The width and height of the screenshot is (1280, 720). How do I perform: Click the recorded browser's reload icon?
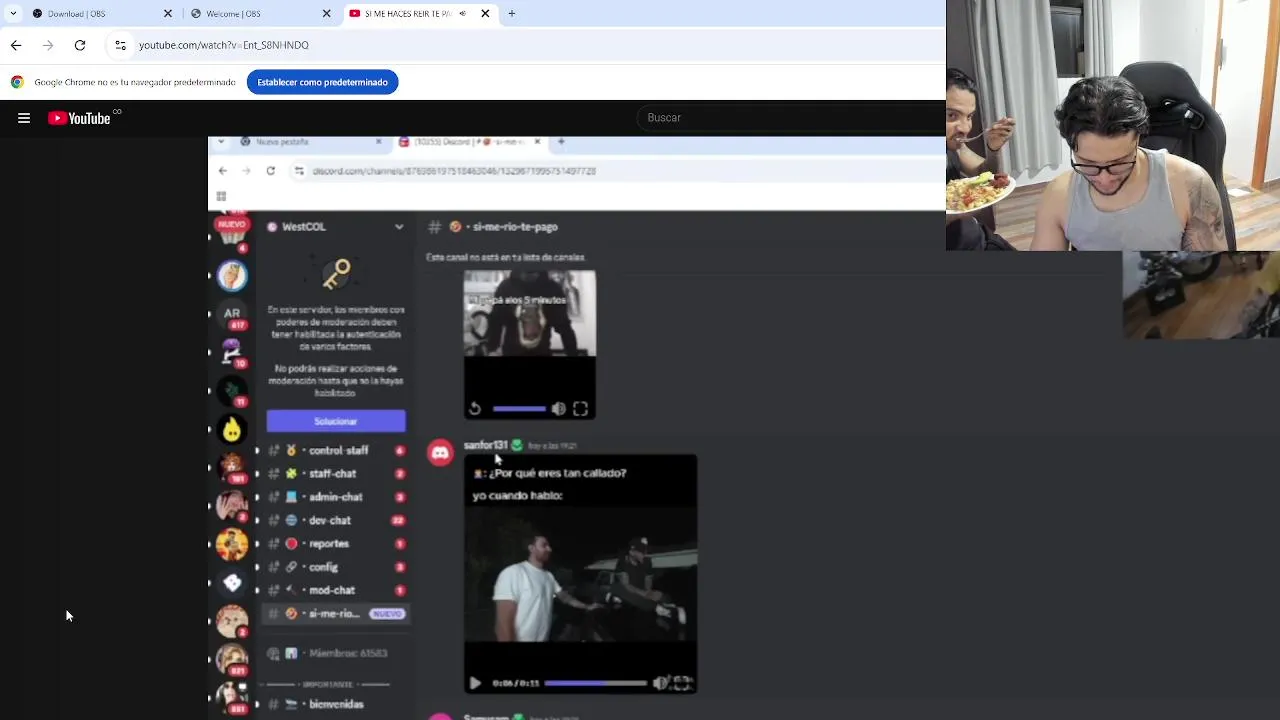pyautogui.click(x=270, y=171)
